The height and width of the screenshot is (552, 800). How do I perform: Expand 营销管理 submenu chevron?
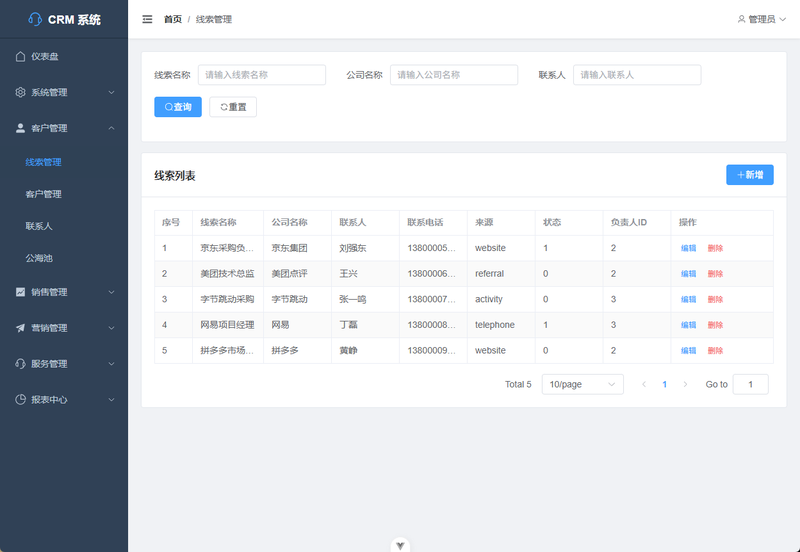coord(111,328)
